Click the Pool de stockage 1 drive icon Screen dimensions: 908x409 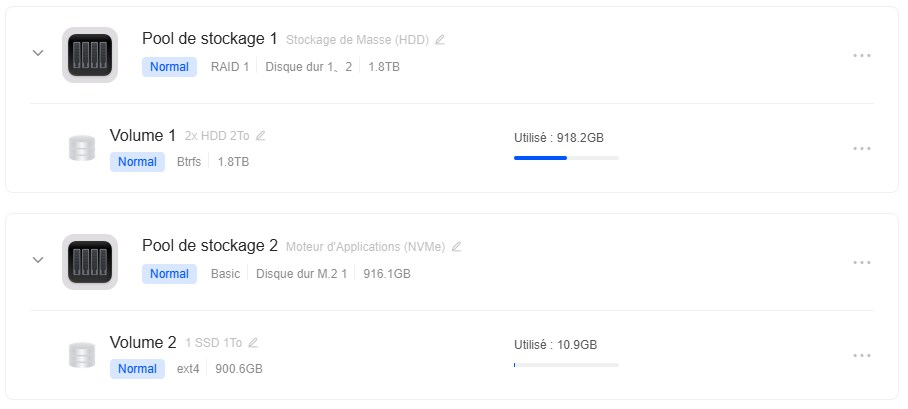pos(90,55)
